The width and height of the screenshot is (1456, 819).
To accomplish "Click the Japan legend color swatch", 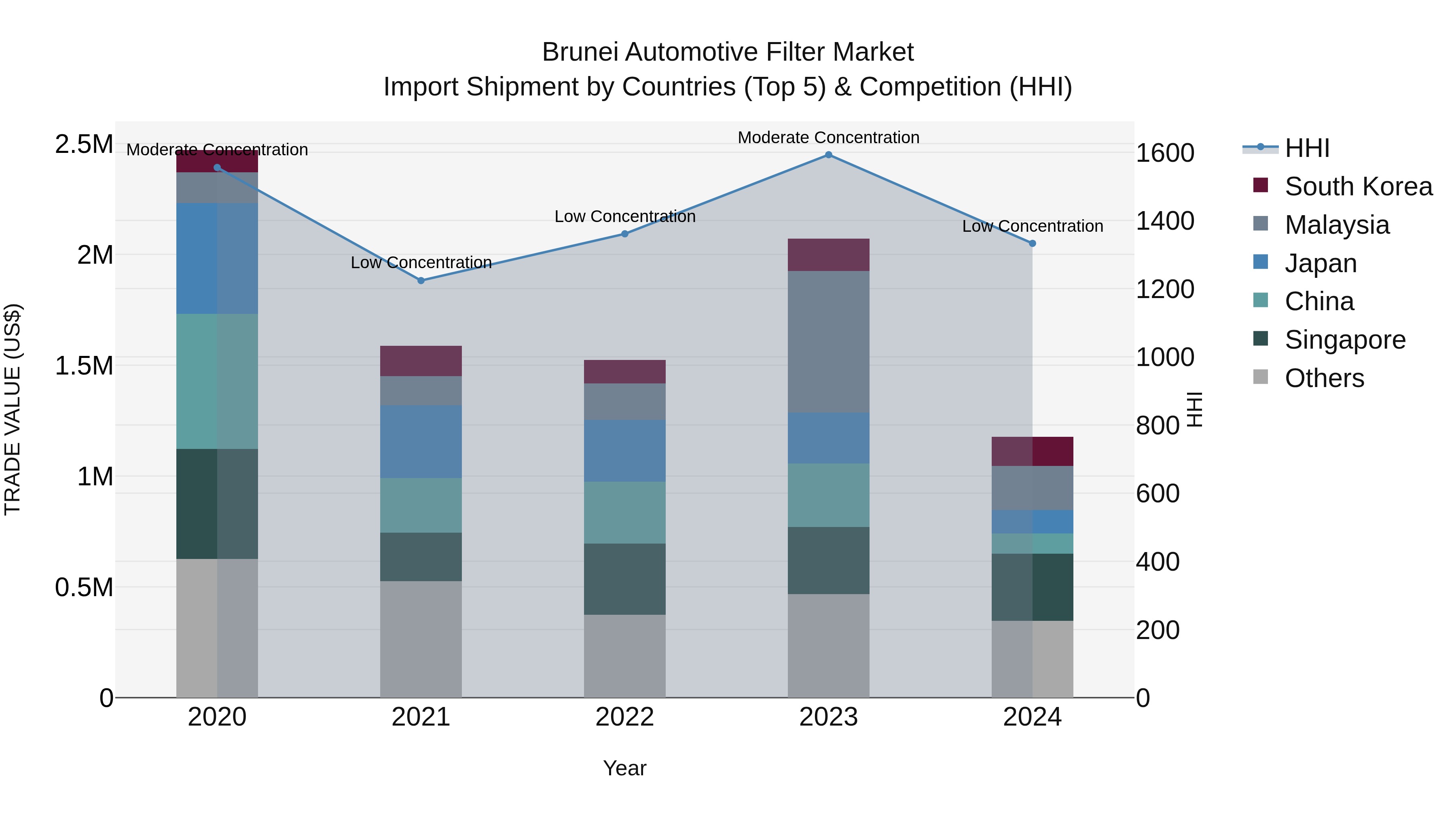I will point(1260,262).
